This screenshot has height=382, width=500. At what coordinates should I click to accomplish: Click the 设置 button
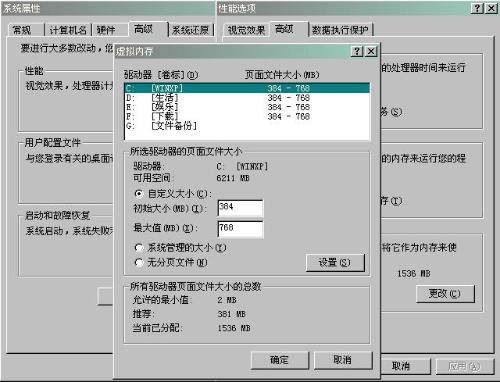[x=335, y=263]
